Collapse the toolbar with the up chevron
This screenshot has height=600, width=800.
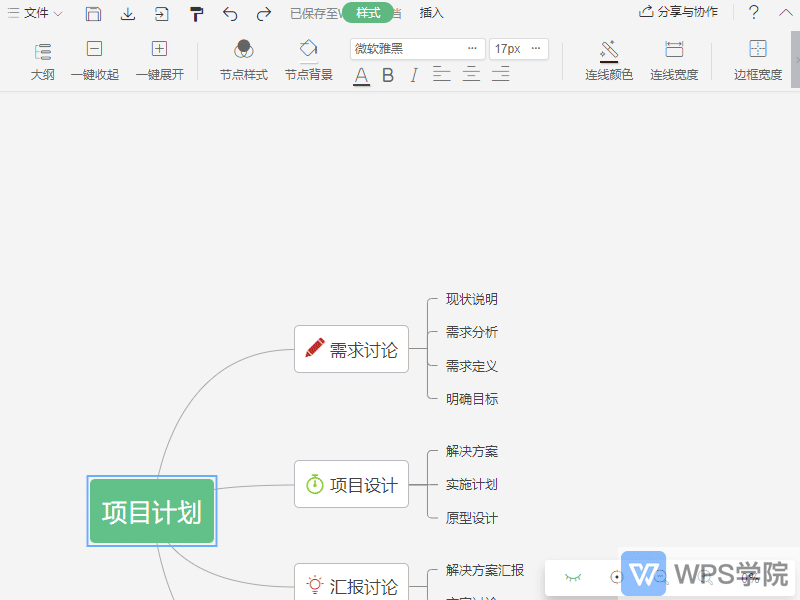coord(786,12)
